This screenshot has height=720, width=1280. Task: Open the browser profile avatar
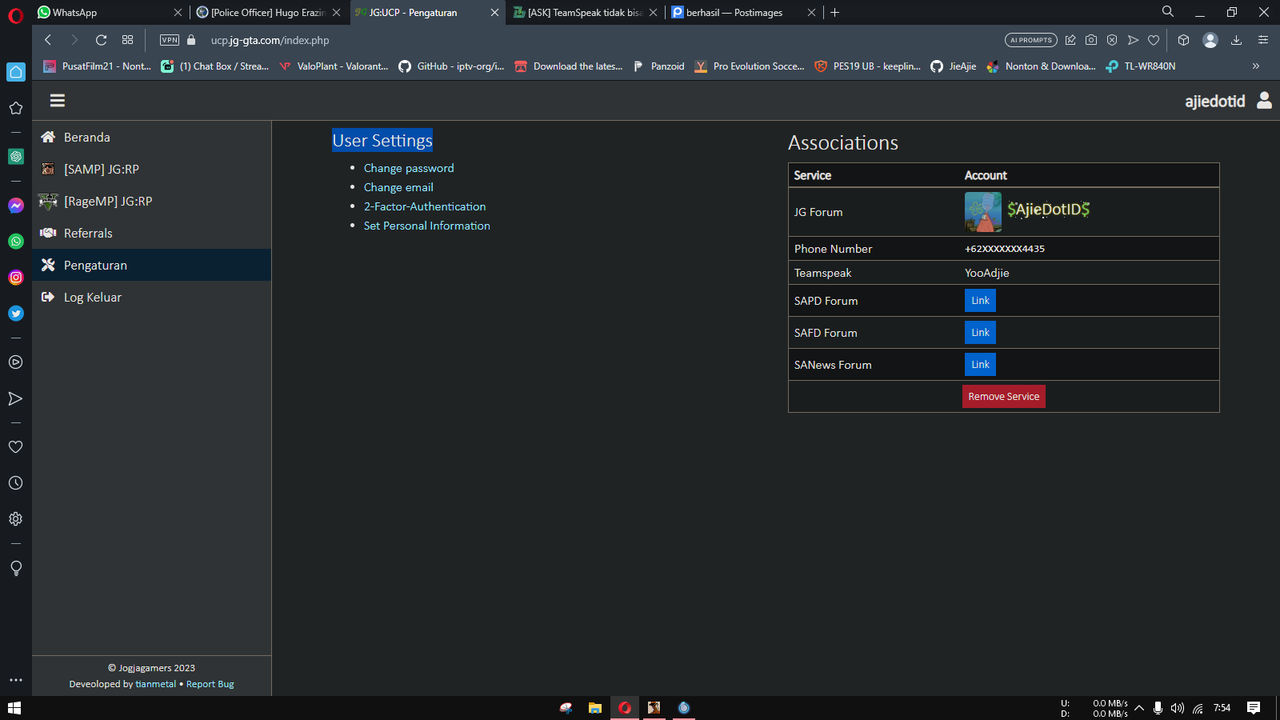point(1210,40)
